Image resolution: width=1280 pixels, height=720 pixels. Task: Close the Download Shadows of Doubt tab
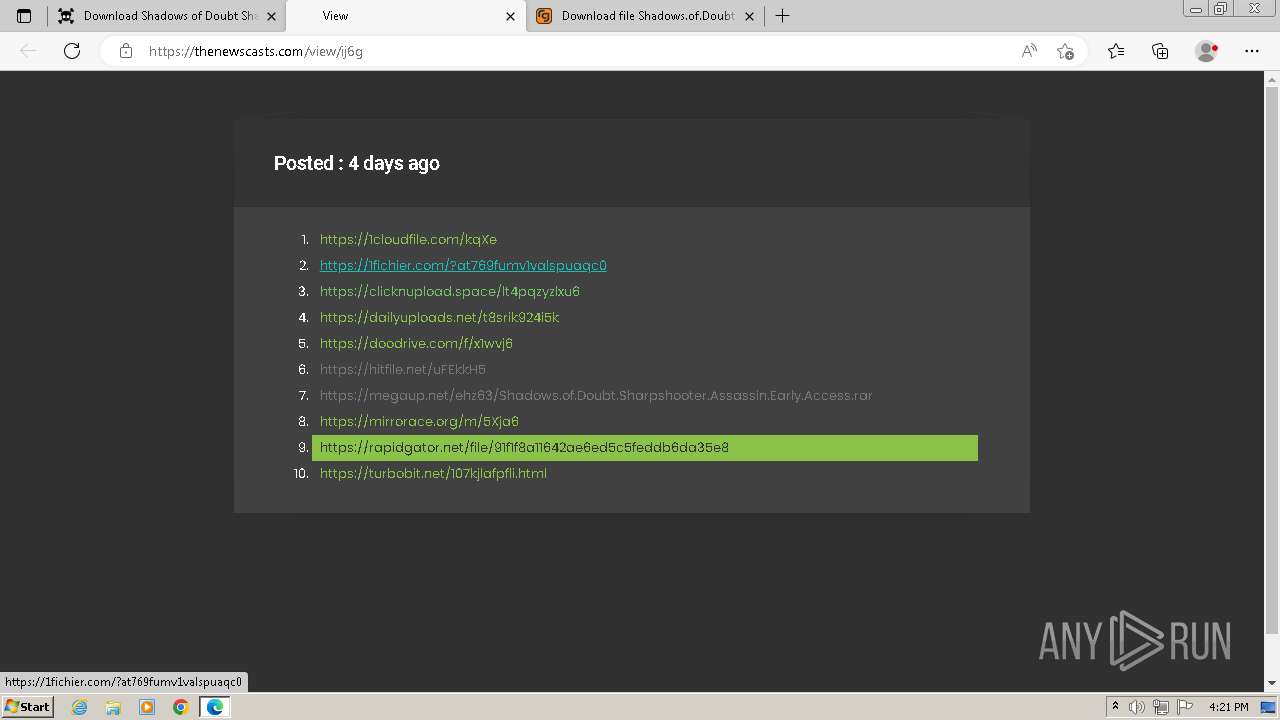pyautogui.click(x=271, y=16)
